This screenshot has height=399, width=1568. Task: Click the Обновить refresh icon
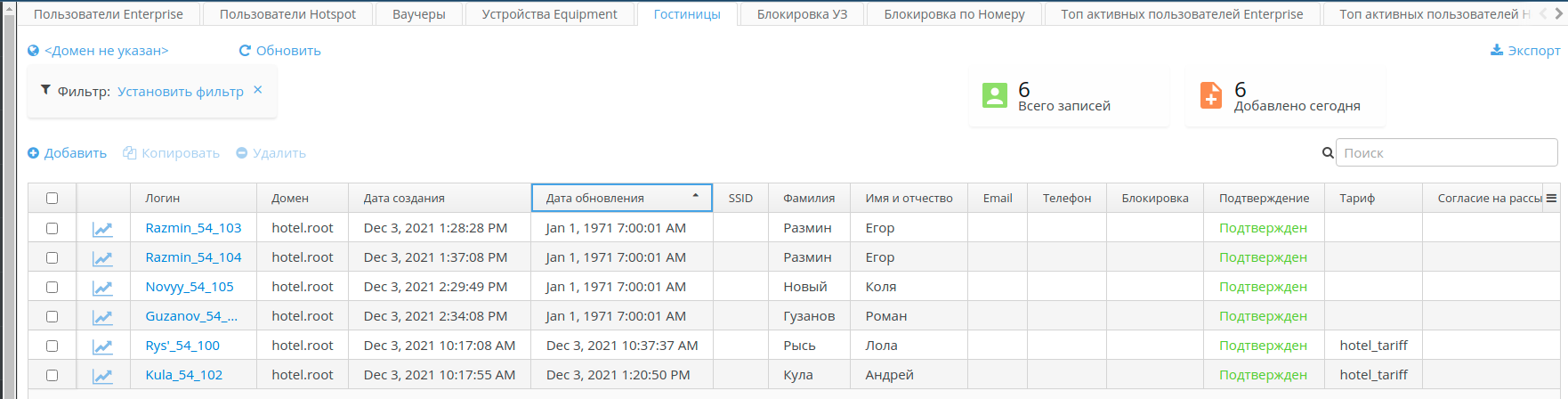click(245, 51)
